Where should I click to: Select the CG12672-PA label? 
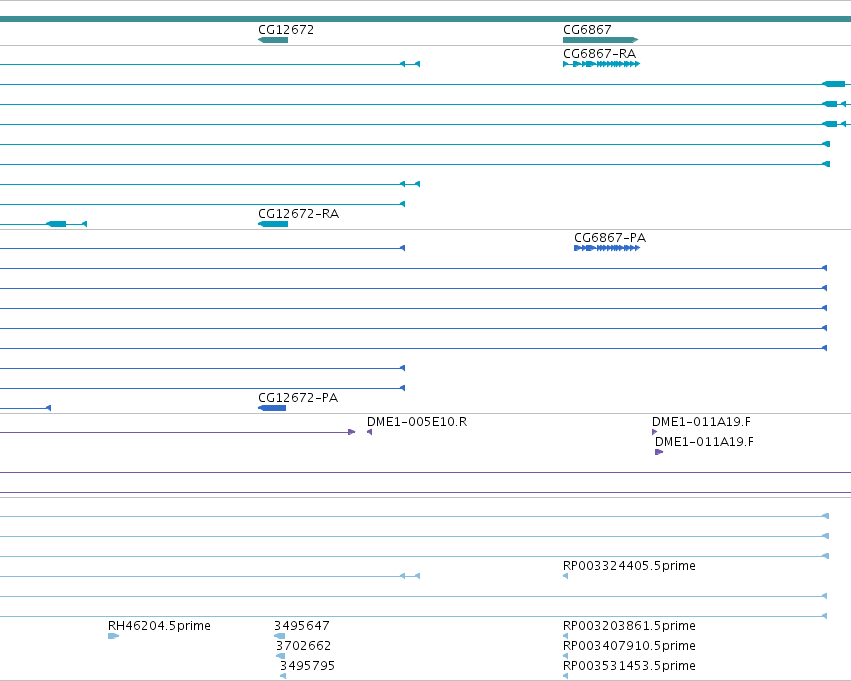click(298, 398)
